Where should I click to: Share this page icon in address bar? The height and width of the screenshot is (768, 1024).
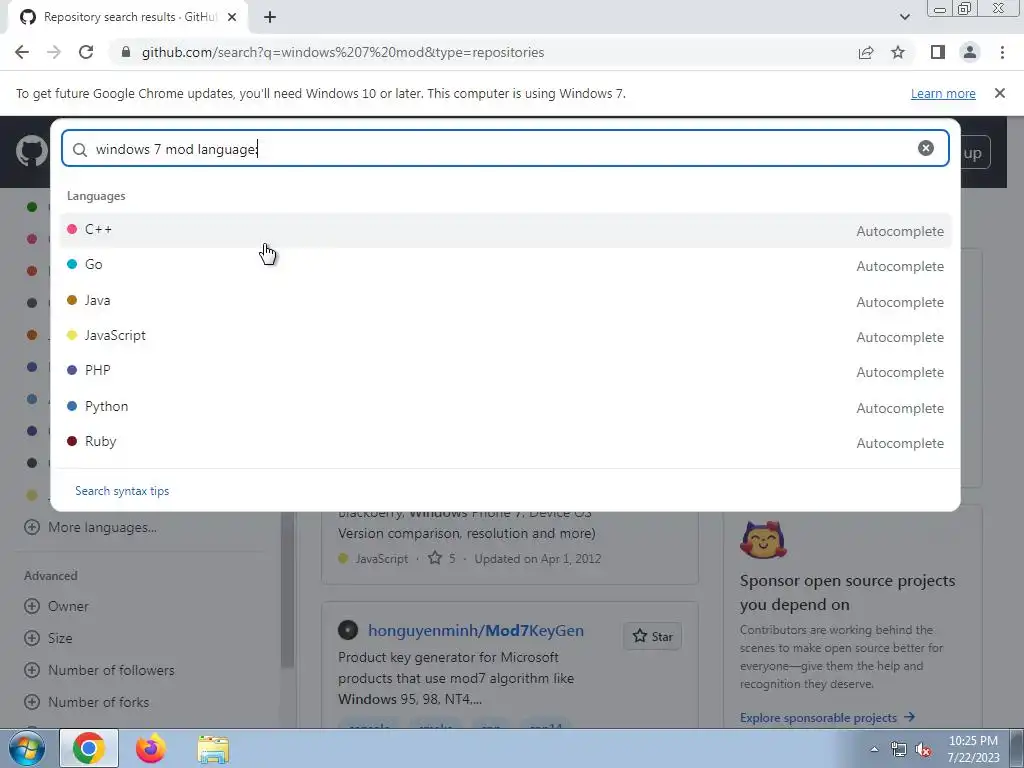click(x=866, y=52)
